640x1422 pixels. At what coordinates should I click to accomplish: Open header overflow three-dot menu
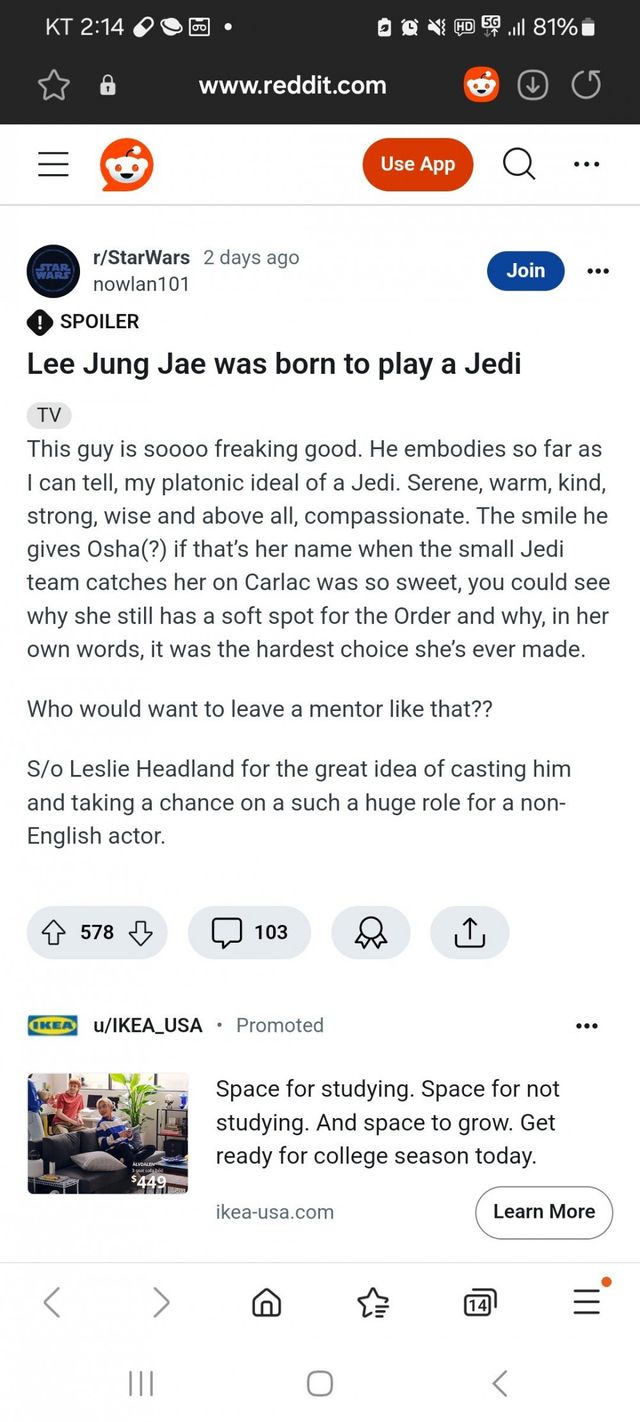click(x=587, y=165)
